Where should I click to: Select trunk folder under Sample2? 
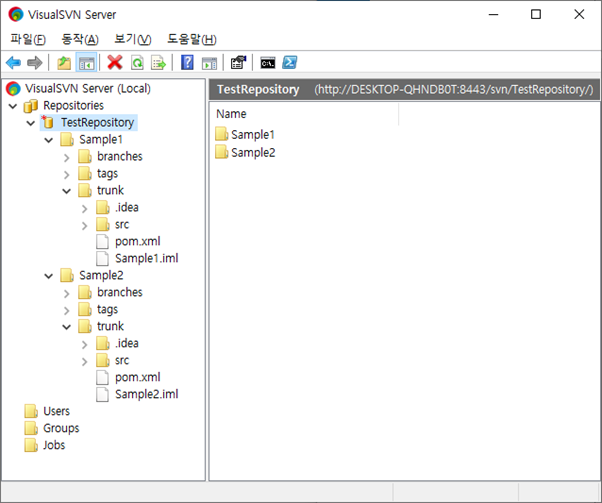pos(110,326)
